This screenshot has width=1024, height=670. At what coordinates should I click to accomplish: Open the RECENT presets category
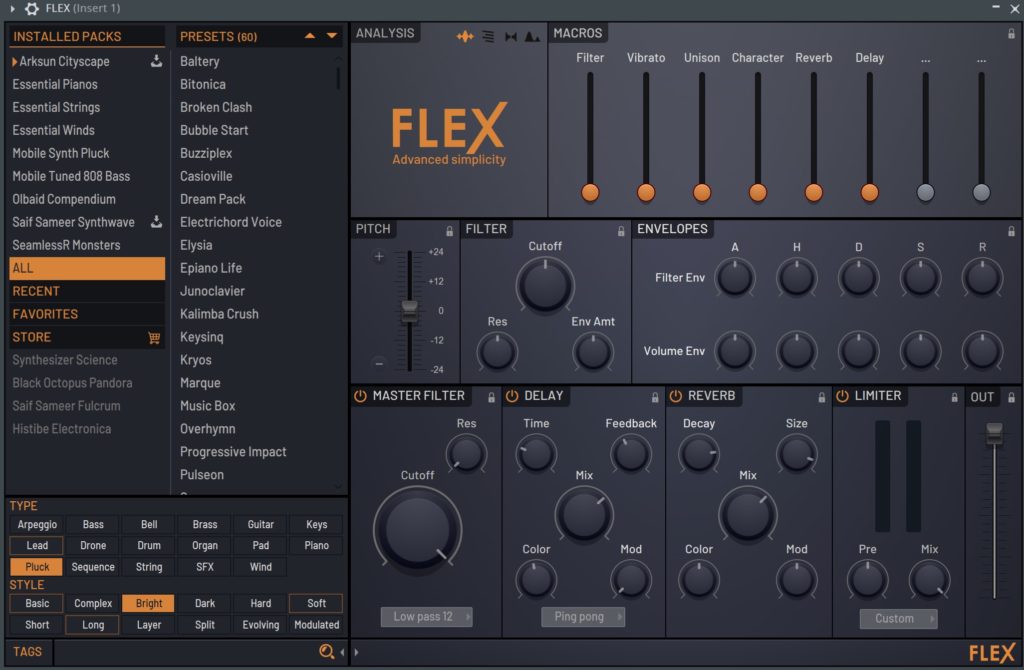[87, 291]
